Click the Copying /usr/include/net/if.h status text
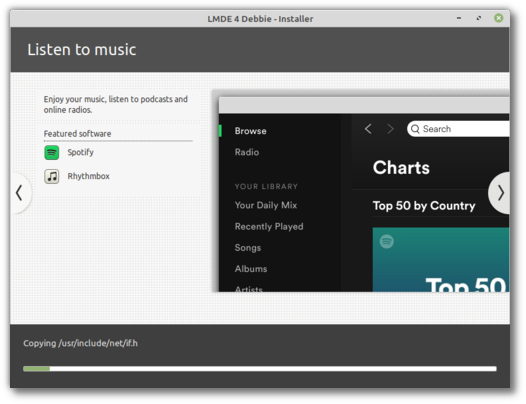526x404 pixels. pos(80,343)
